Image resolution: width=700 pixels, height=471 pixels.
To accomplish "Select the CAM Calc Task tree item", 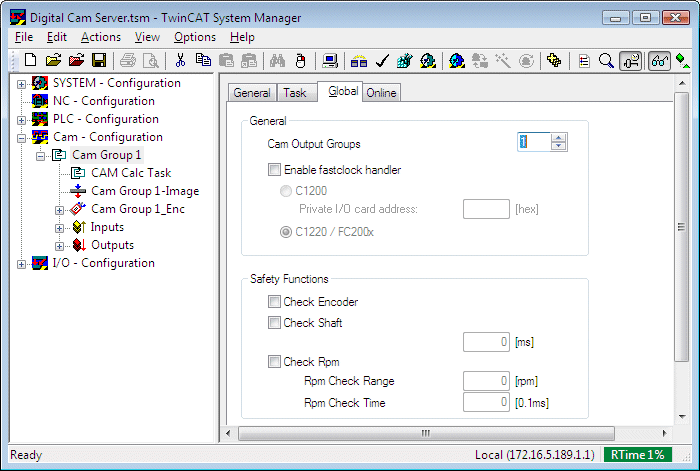I will tap(131, 173).
